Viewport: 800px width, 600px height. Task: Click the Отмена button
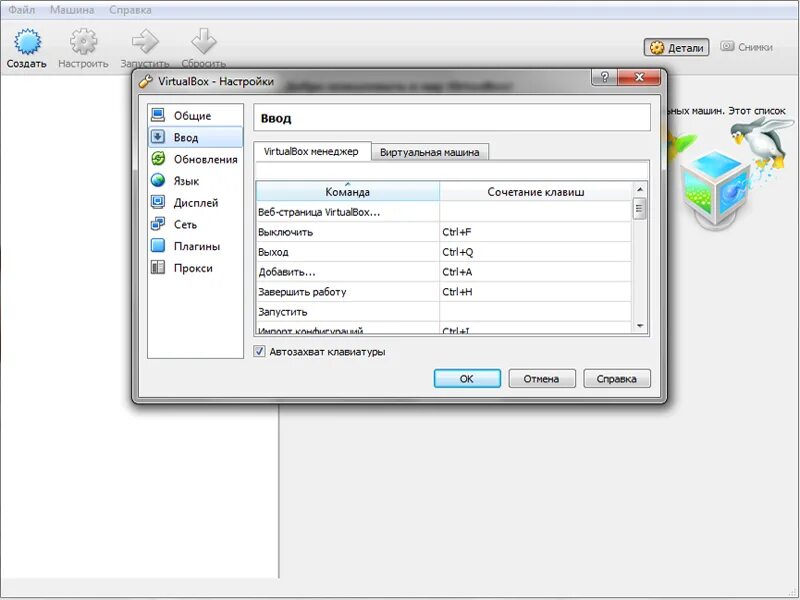coord(541,379)
